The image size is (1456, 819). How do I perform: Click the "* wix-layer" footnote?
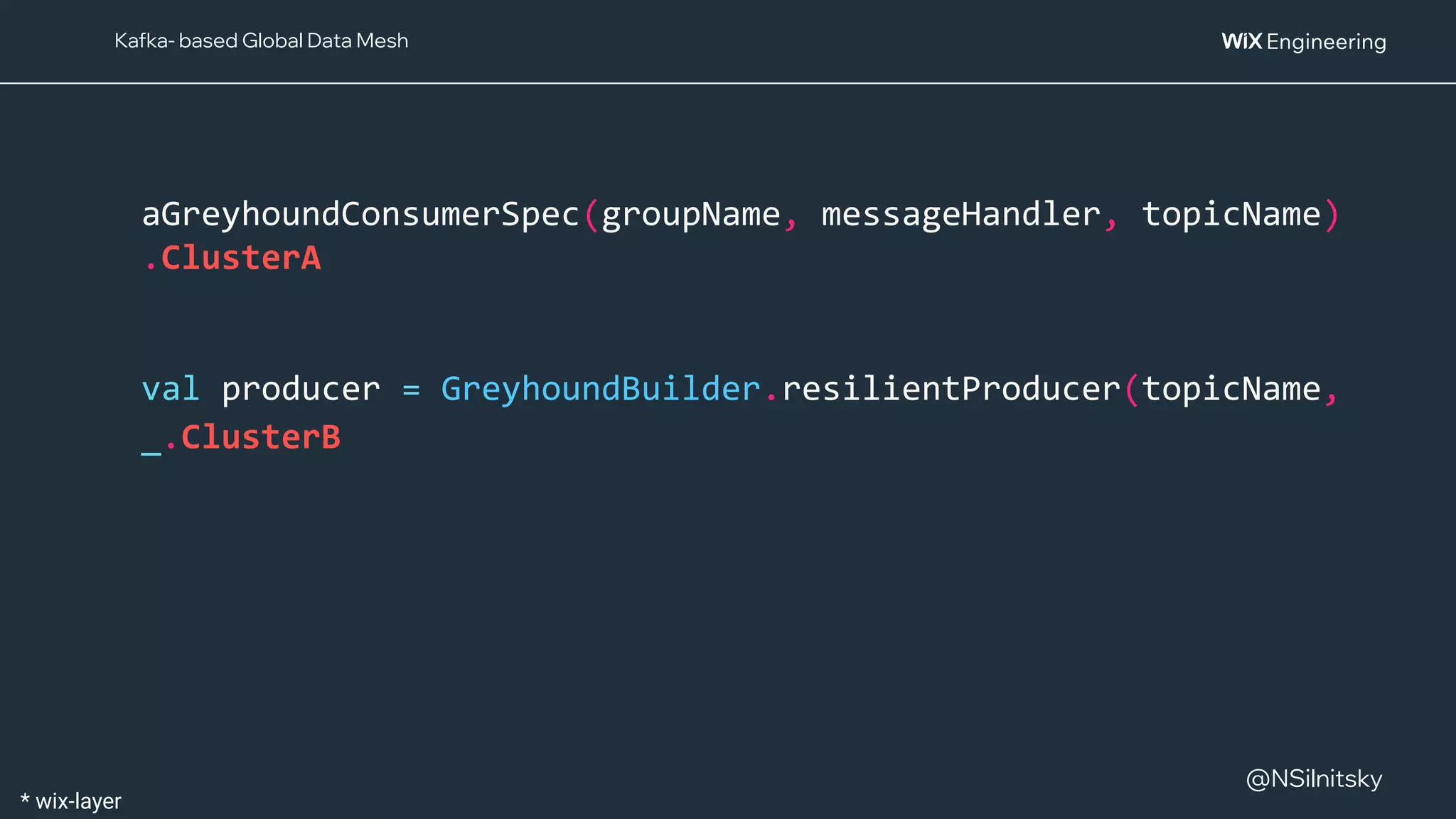coord(71,801)
